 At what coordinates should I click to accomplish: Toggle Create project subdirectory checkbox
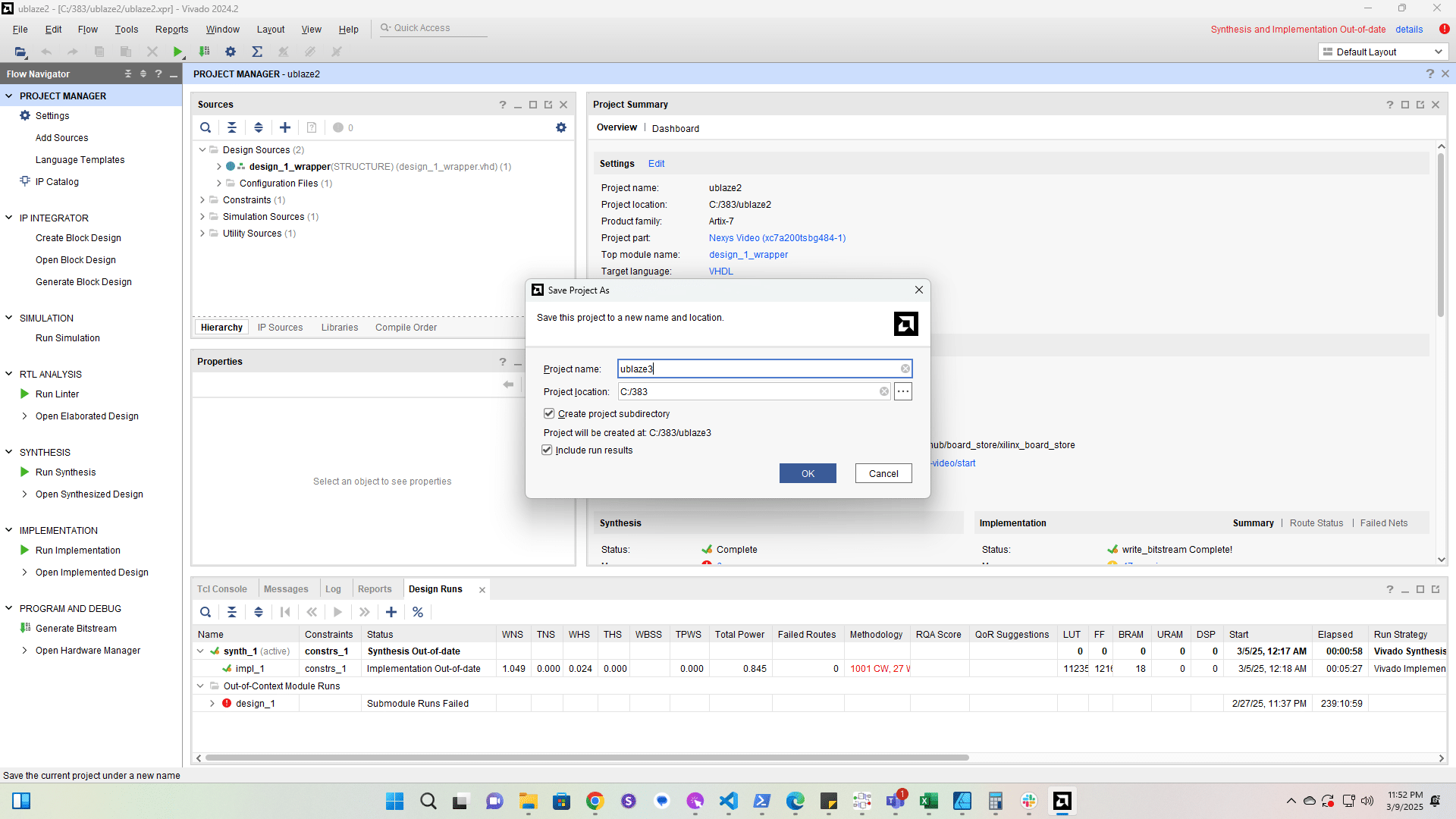point(549,414)
